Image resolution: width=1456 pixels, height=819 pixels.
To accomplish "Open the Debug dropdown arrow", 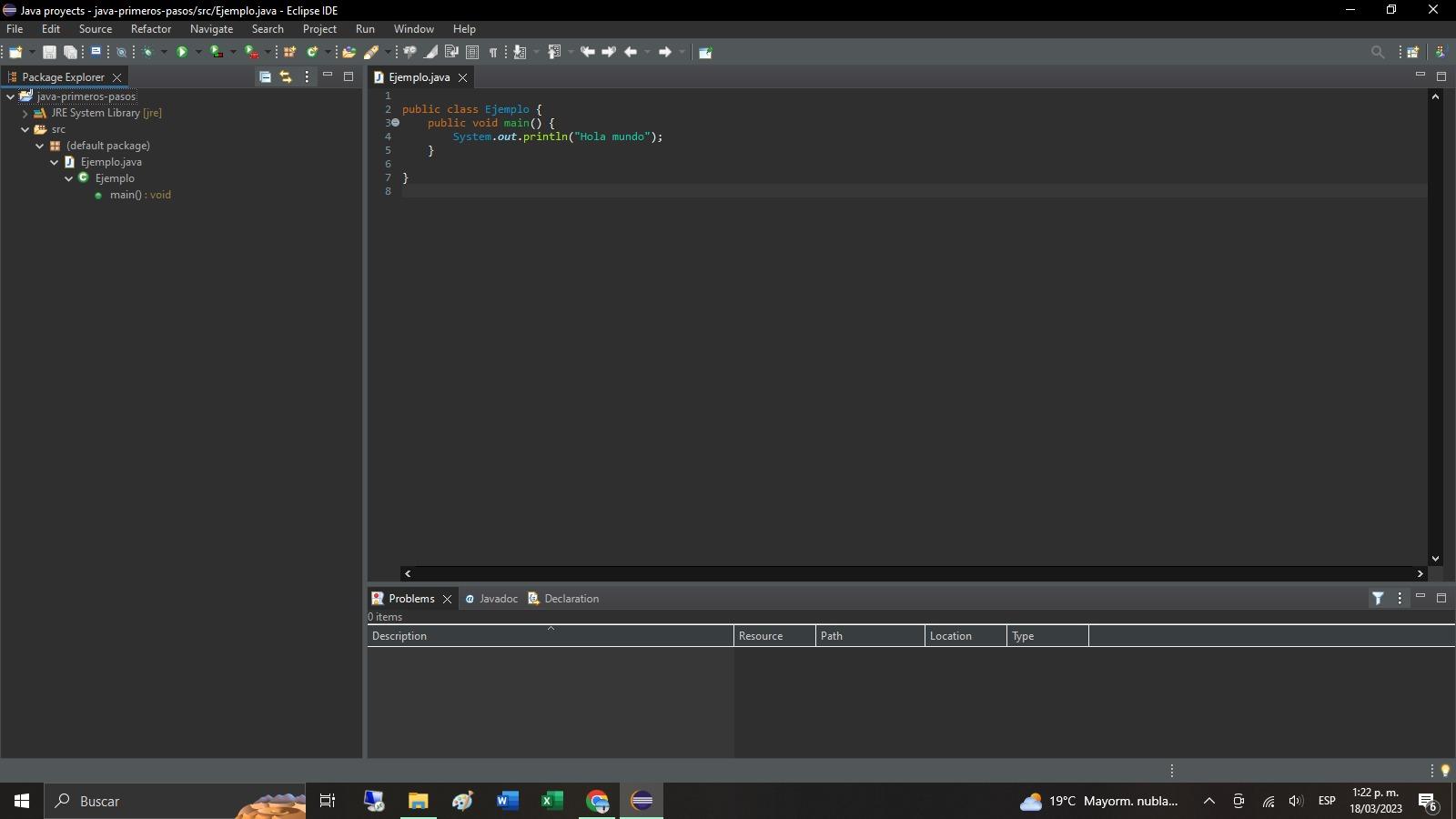I will (x=164, y=52).
